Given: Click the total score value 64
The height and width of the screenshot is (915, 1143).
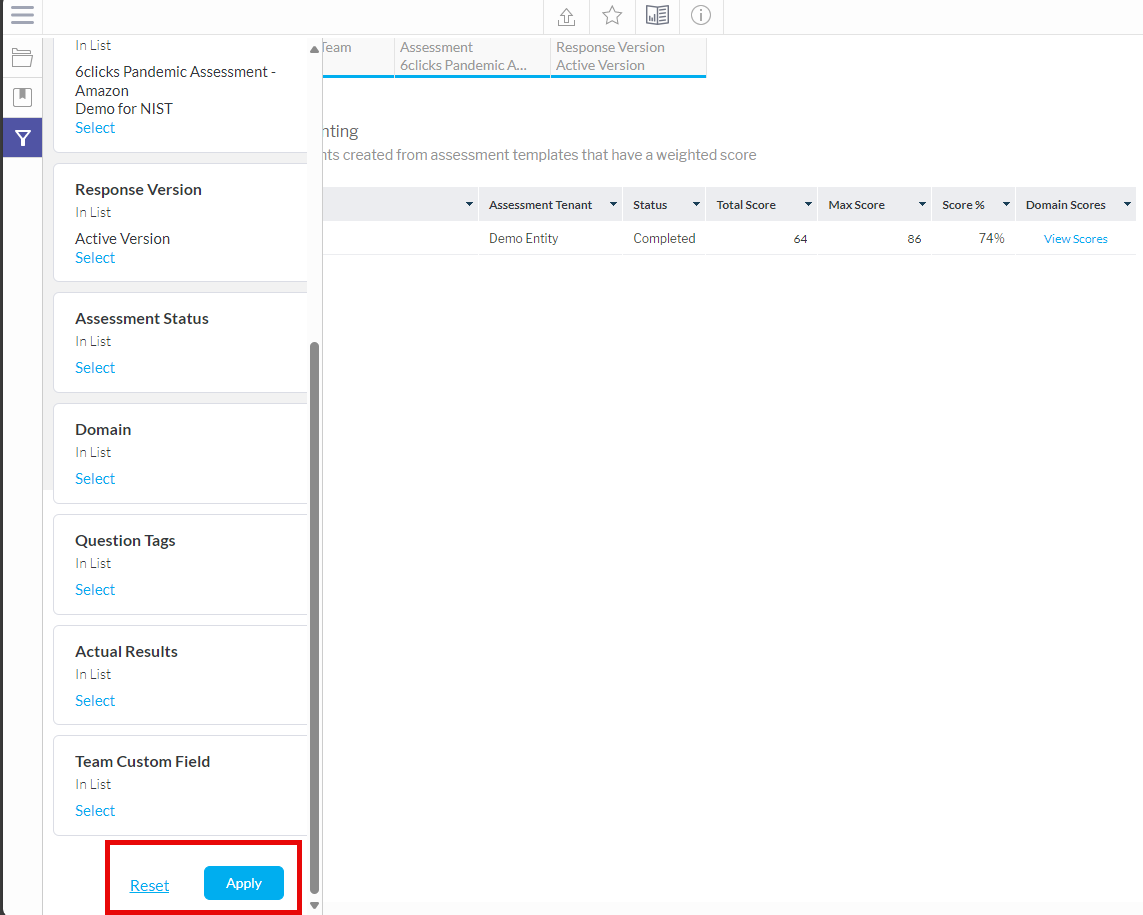Looking at the screenshot, I should point(800,239).
